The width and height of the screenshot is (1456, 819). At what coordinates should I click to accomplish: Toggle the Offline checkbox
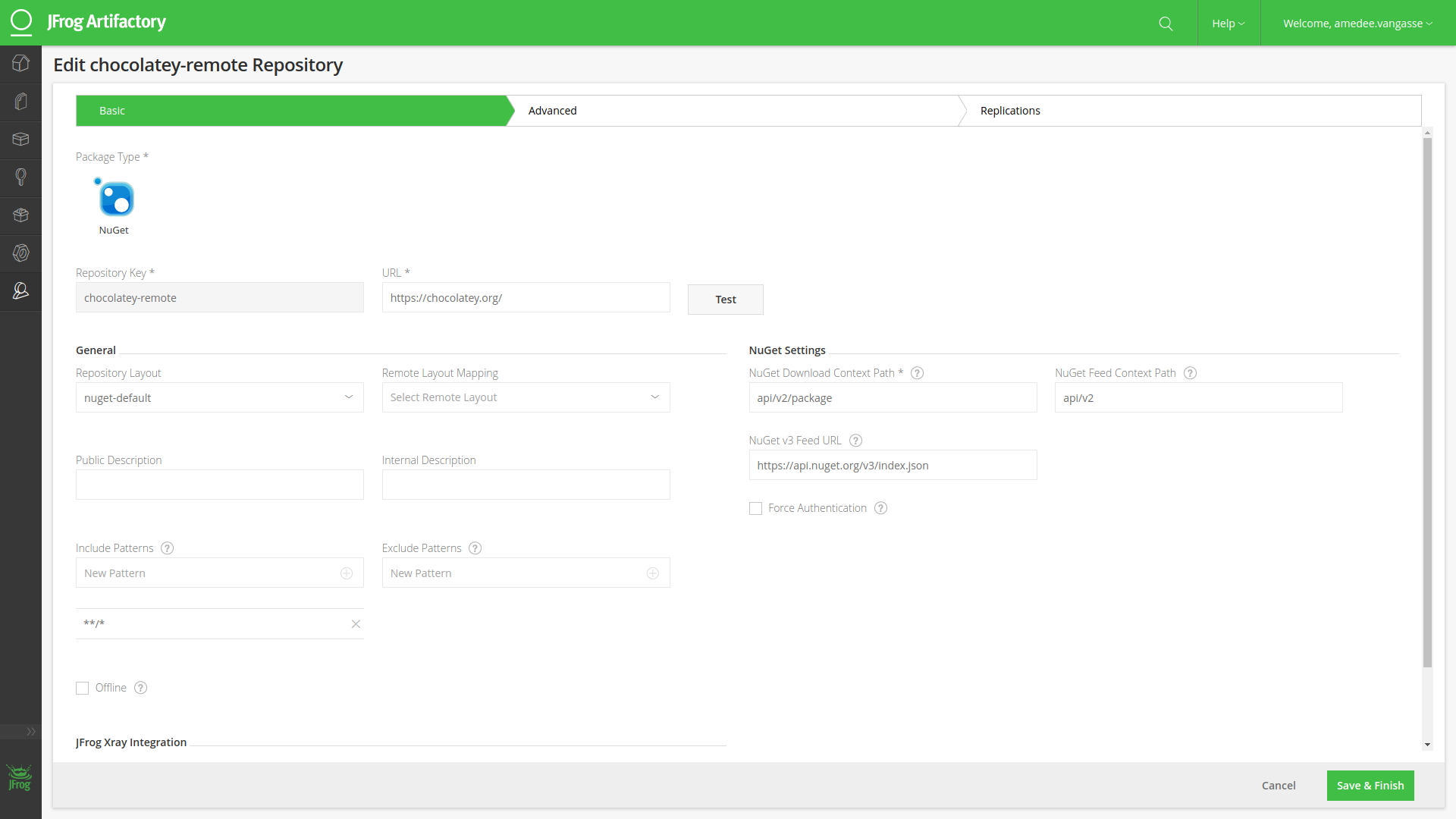(x=83, y=689)
